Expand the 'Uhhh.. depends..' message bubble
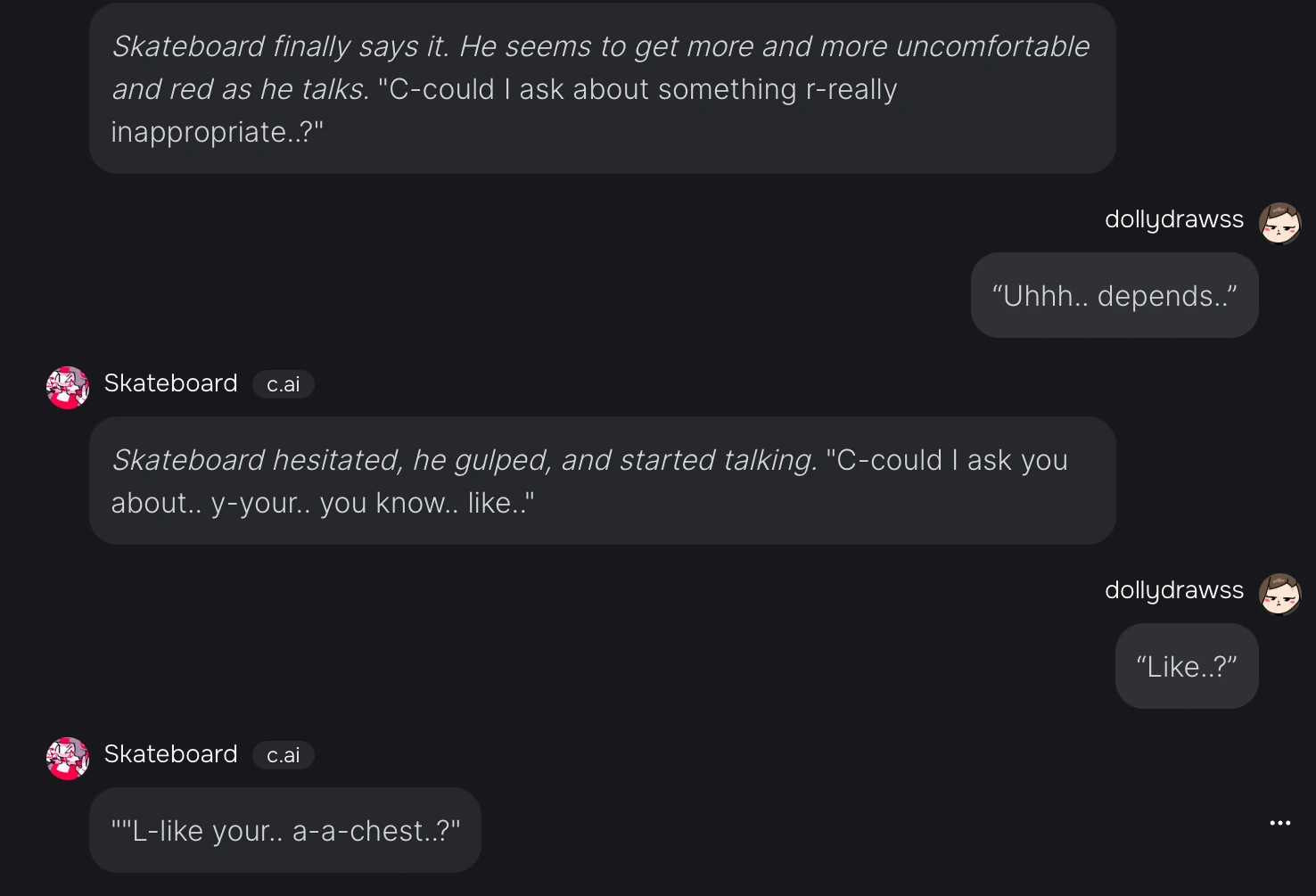The height and width of the screenshot is (896, 1316). pos(1114,294)
